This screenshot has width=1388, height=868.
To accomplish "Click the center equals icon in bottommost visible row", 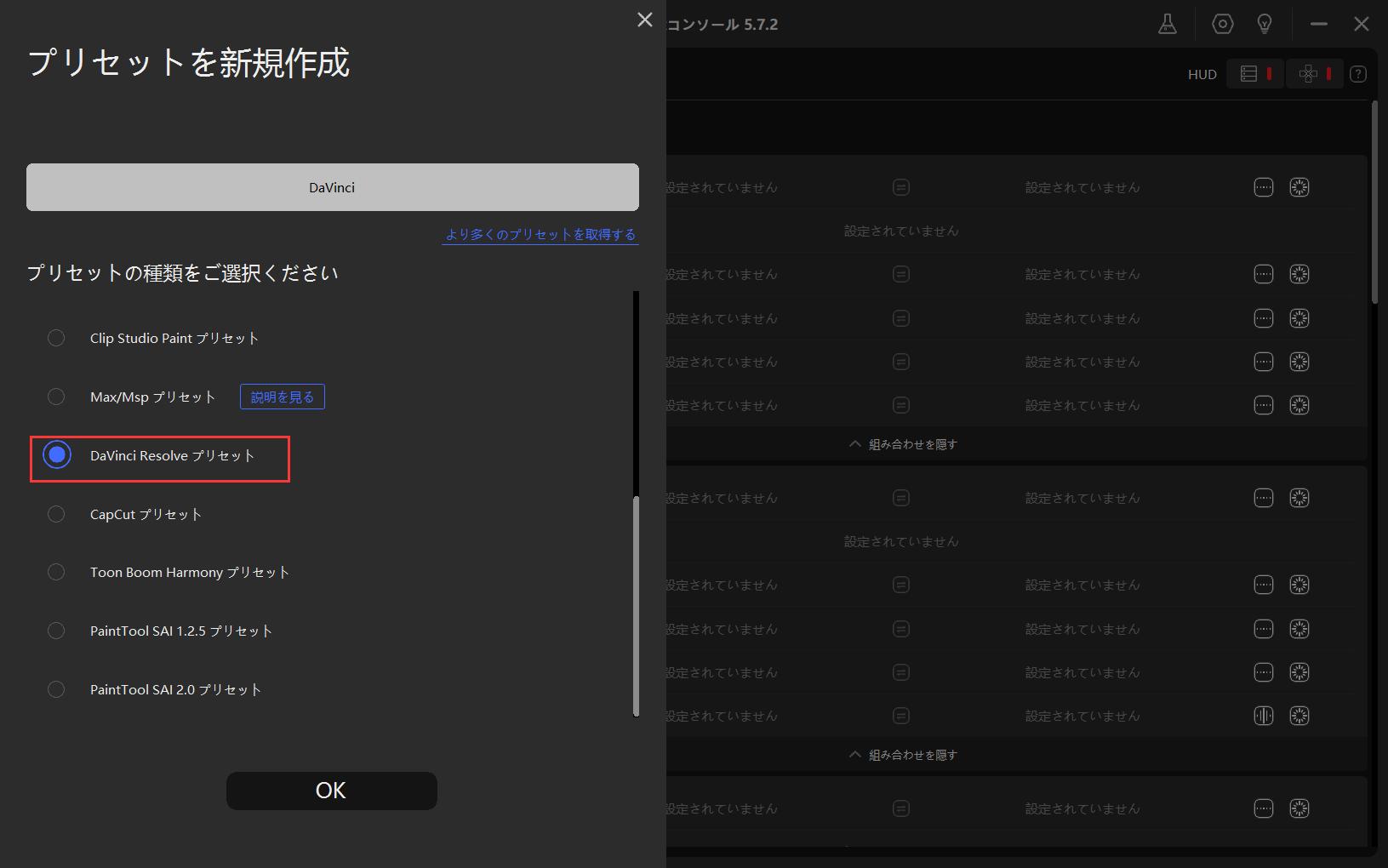I will coord(901,808).
